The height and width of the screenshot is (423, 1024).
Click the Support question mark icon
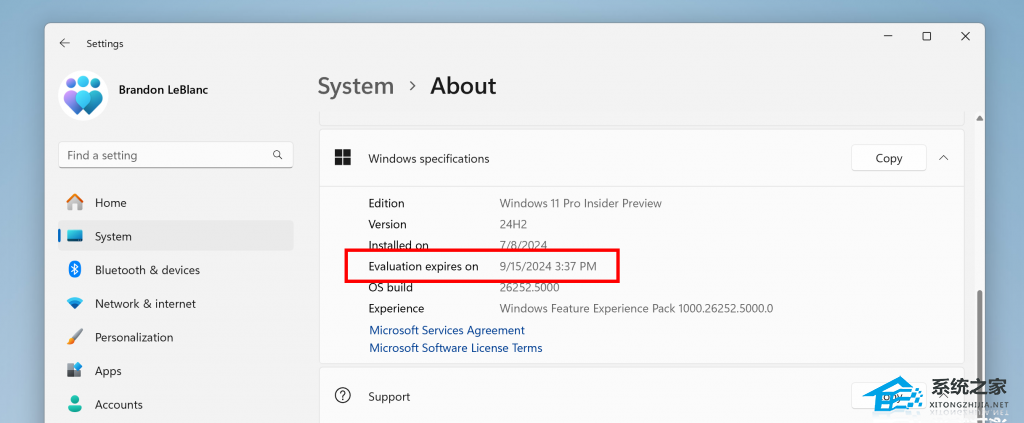343,396
